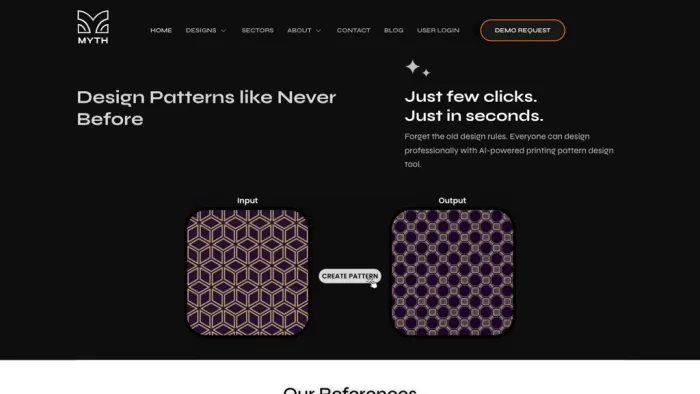
Task: Click the Our References section heading
Action: tap(350, 390)
